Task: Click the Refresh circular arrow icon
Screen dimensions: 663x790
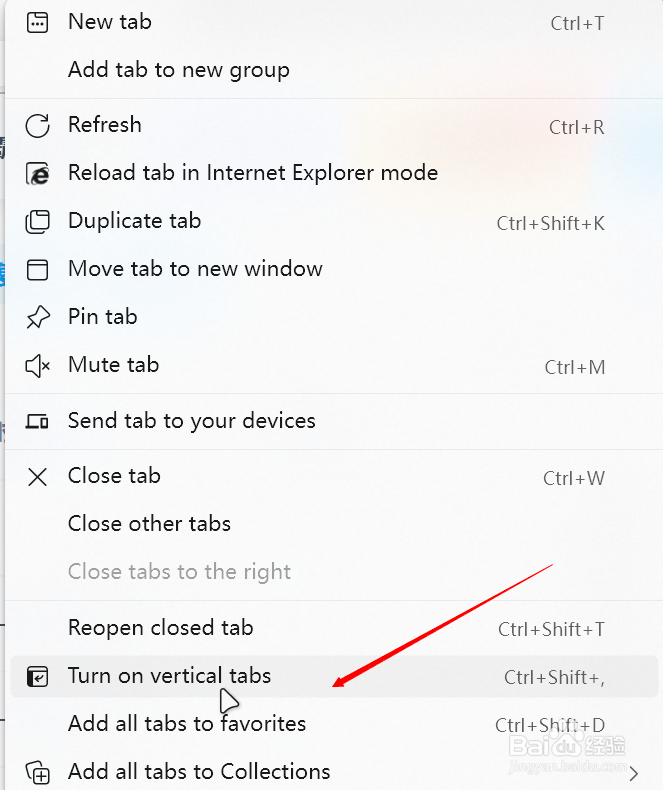Action: tap(37, 126)
